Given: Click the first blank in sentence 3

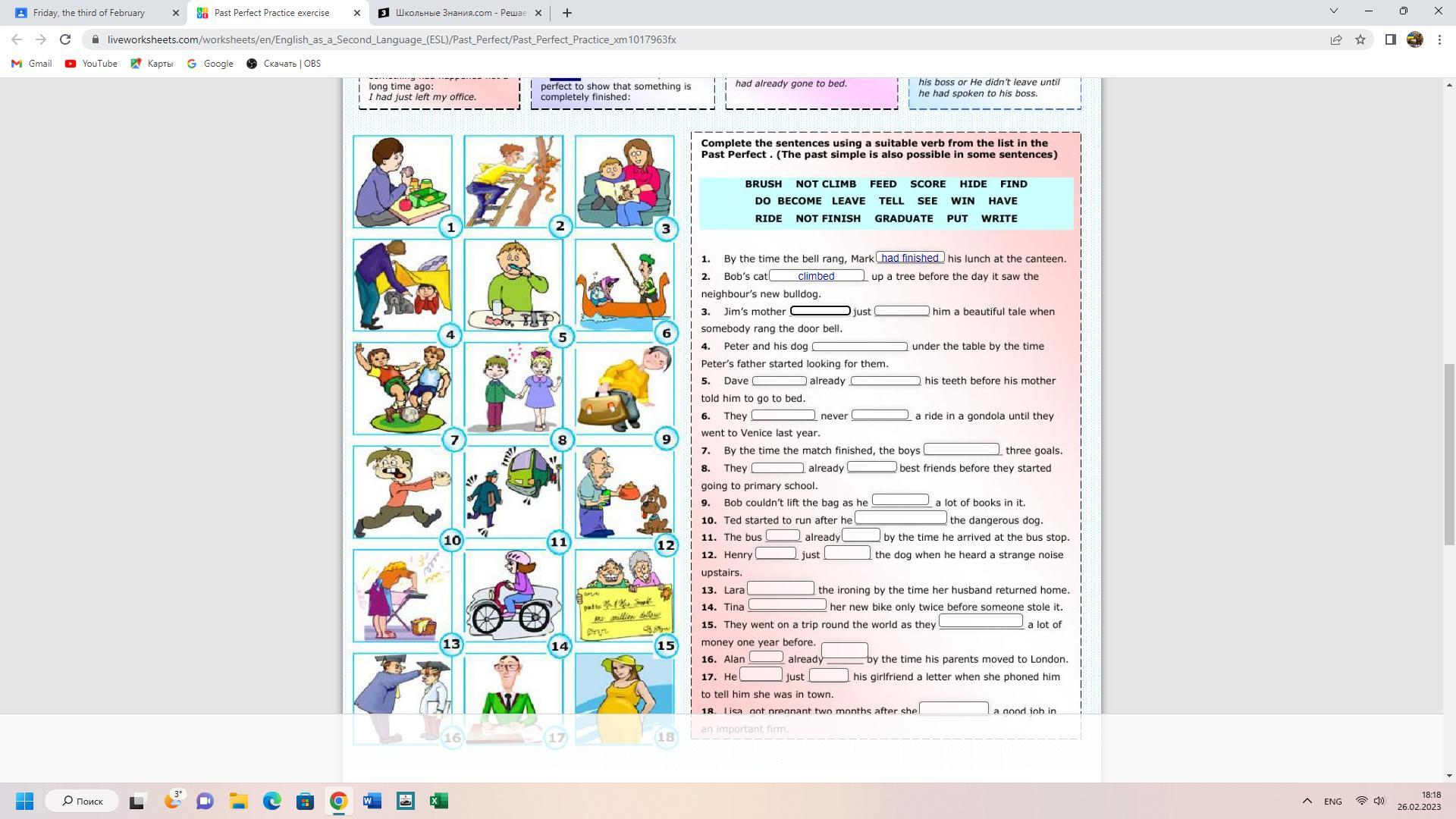Looking at the screenshot, I should [820, 311].
